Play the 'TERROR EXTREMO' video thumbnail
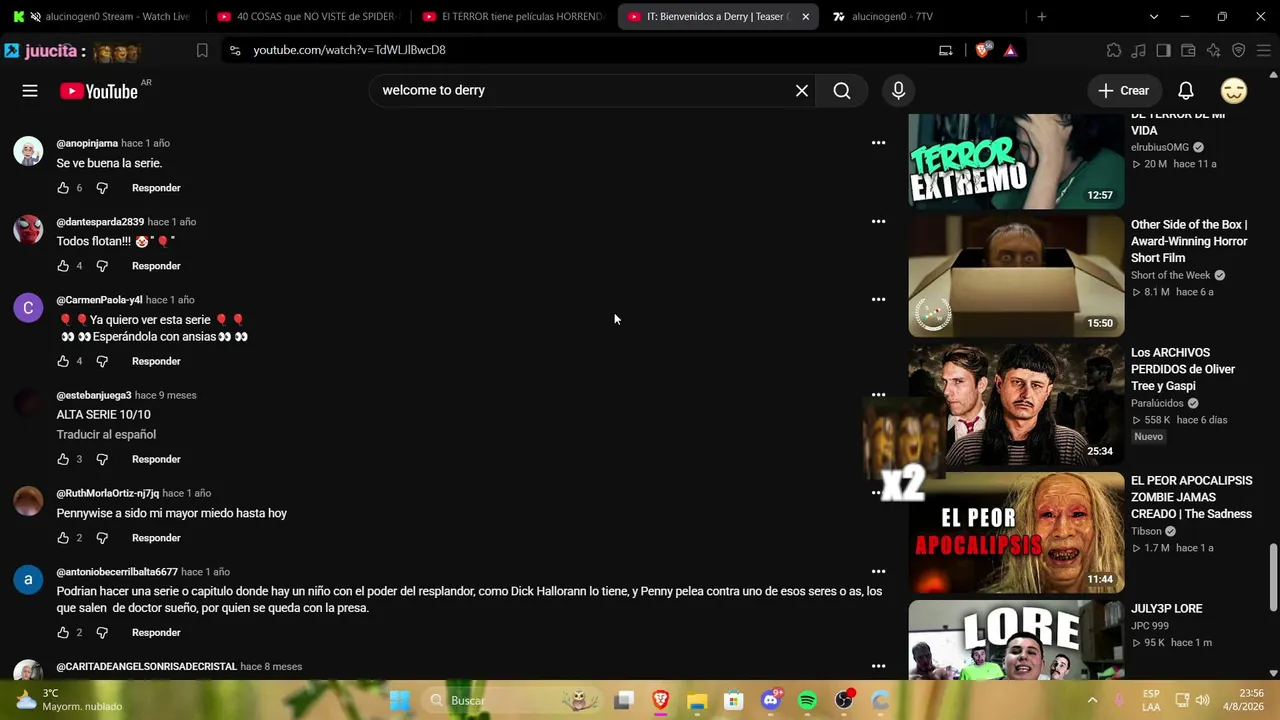 [1016, 161]
